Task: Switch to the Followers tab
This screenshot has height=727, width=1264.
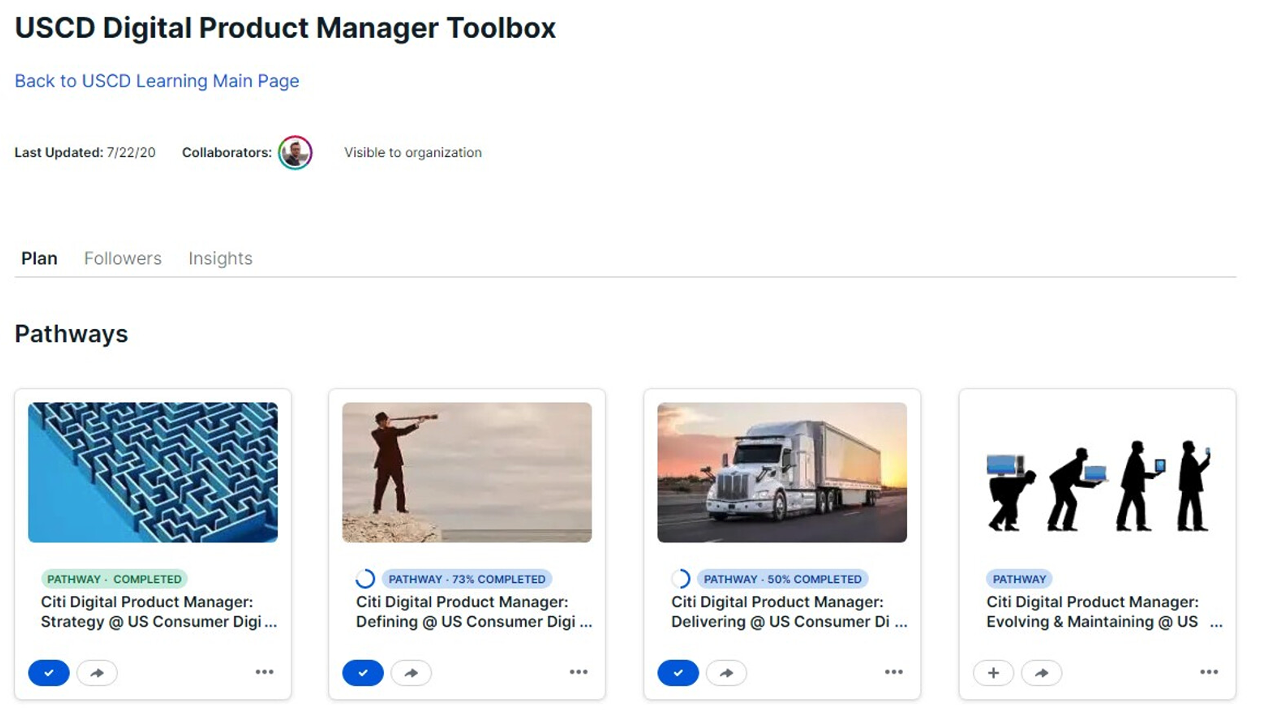Action: point(123,258)
